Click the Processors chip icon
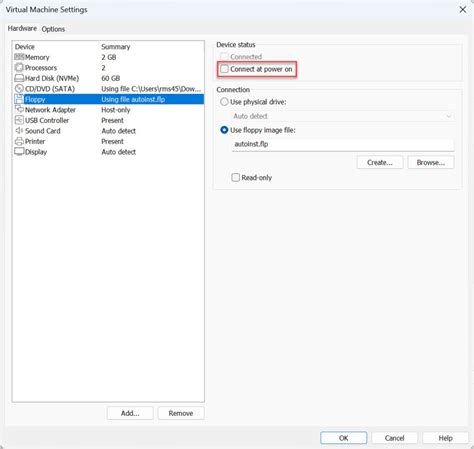The height and width of the screenshot is (449, 474). (x=19, y=68)
